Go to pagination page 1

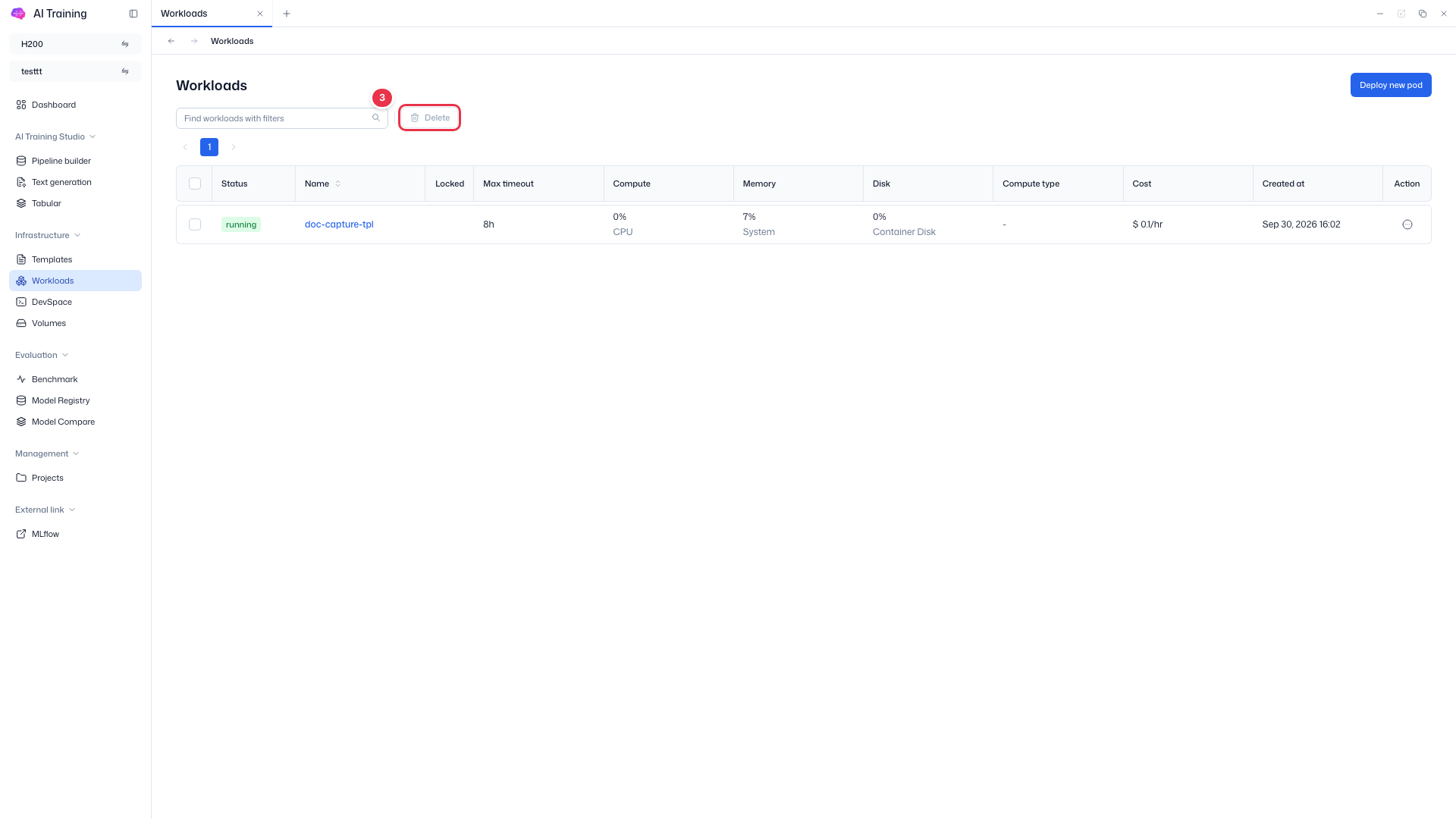[209, 147]
